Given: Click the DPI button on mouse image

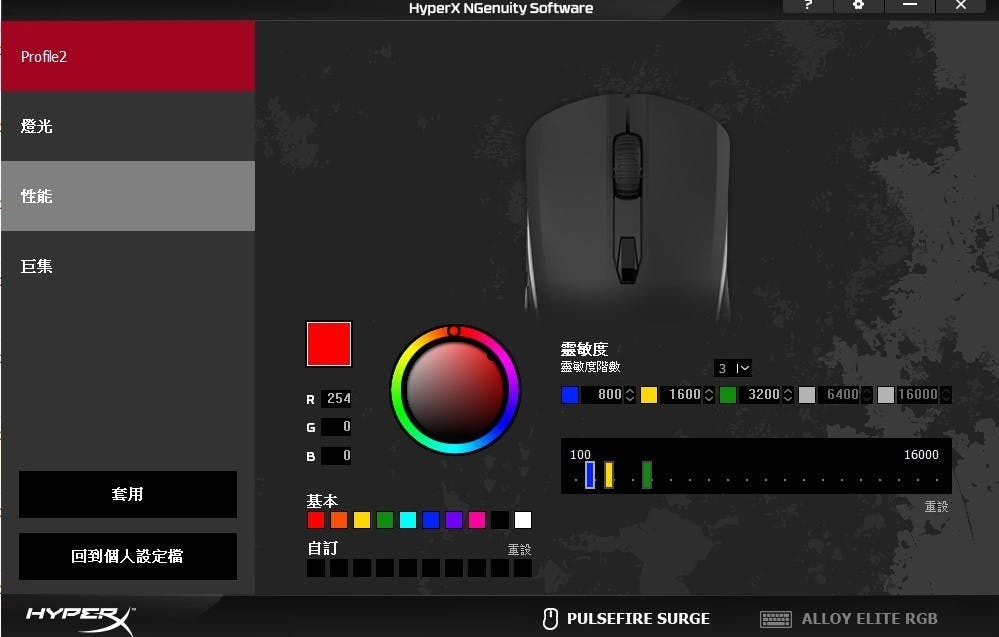Looking at the screenshot, I should [x=628, y=259].
